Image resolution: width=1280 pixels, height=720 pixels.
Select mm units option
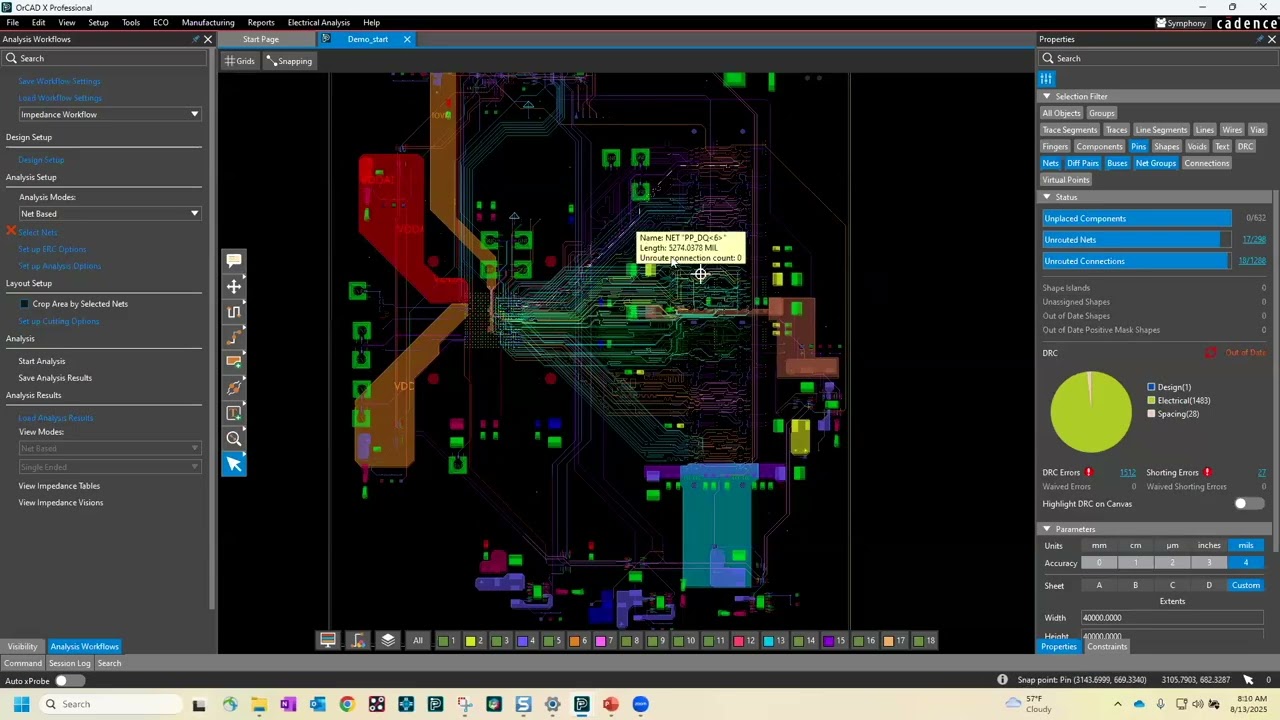pos(1099,546)
